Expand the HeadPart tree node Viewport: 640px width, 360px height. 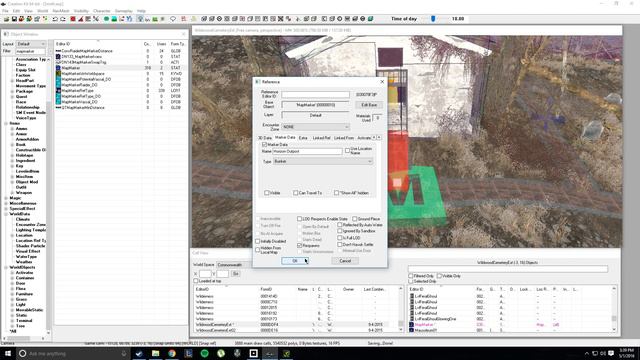pos(12,81)
